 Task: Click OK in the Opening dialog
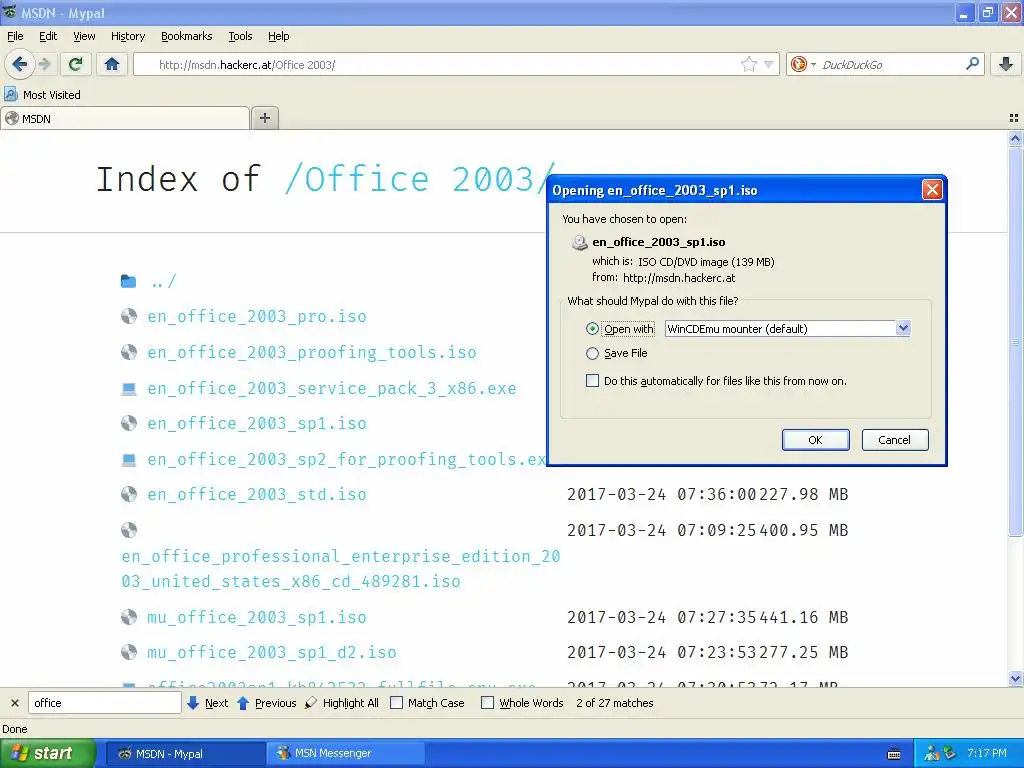pyautogui.click(x=815, y=440)
